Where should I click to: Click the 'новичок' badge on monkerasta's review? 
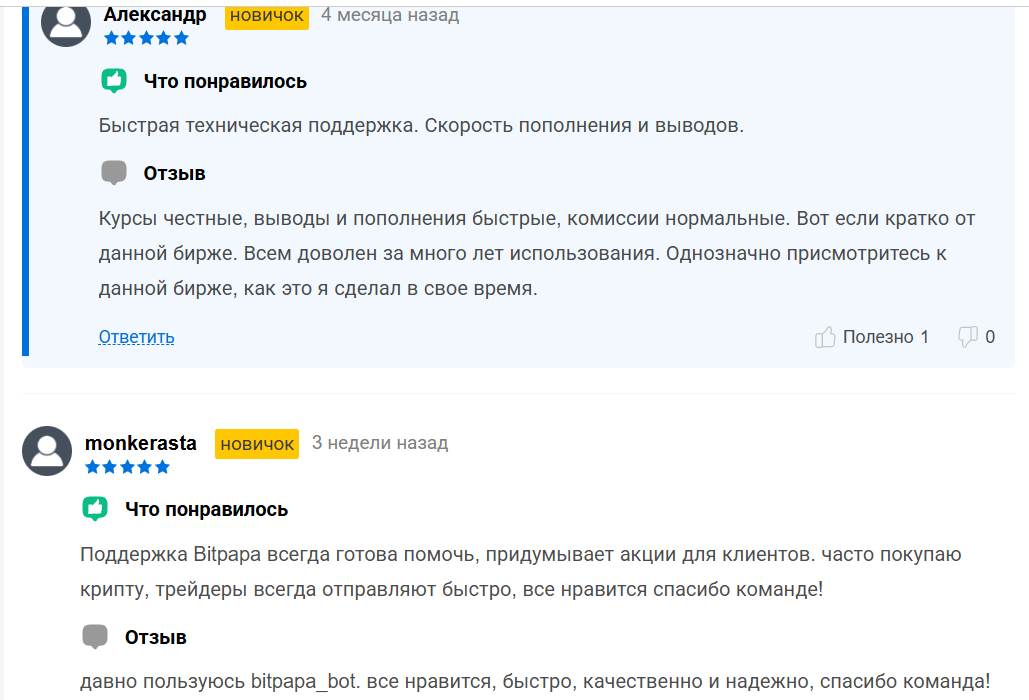point(256,444)
